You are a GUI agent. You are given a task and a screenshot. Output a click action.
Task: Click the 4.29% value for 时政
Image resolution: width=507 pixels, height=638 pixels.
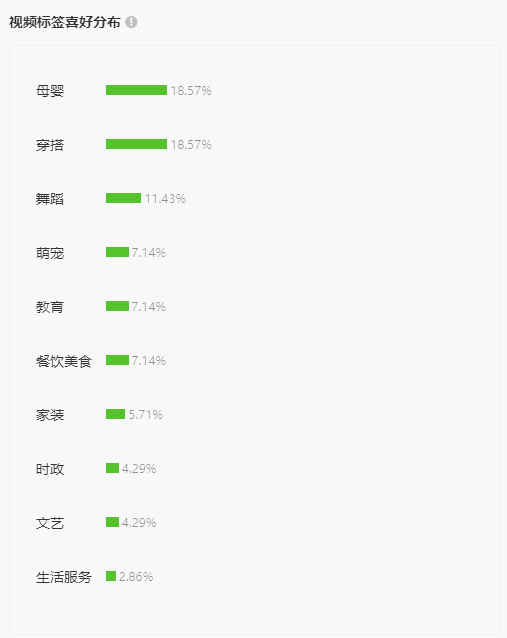(x=139, y=469)
